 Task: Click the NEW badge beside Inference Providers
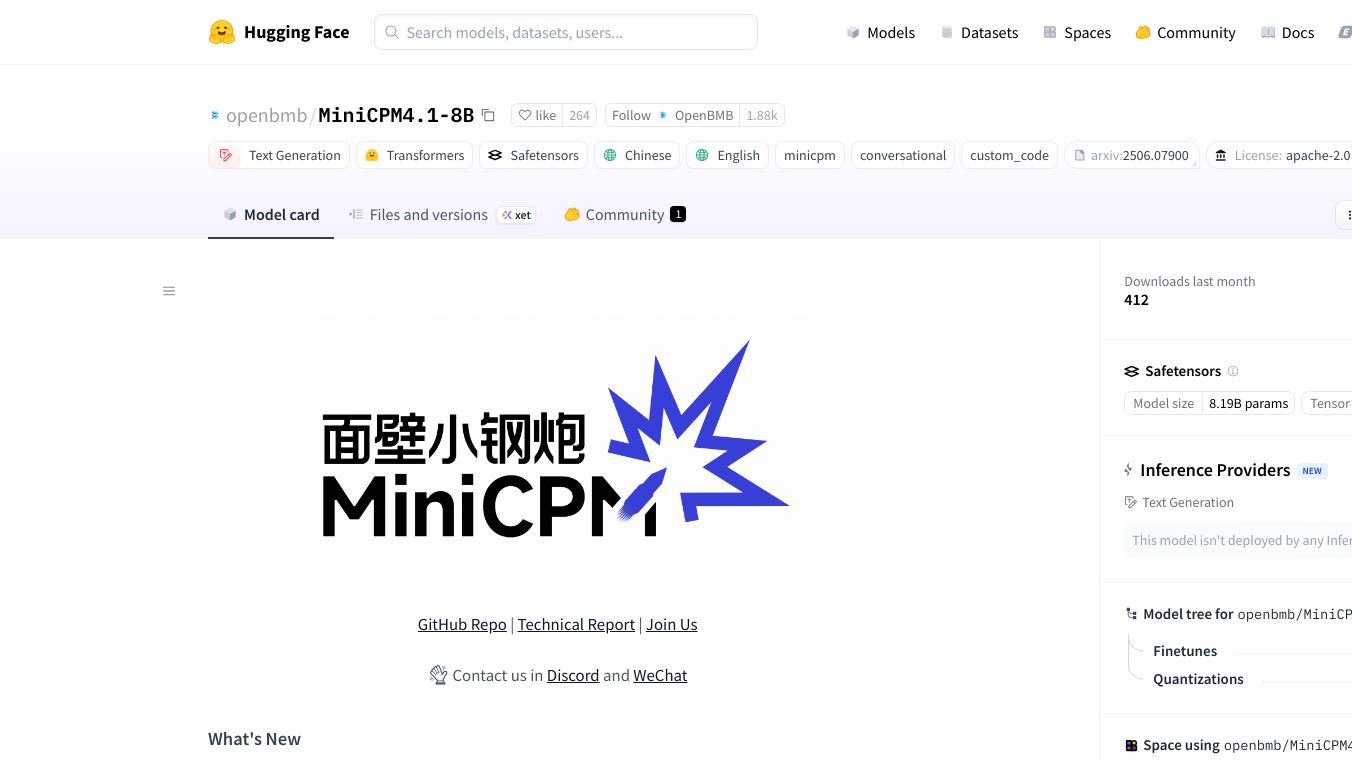tap(1312, 471)
